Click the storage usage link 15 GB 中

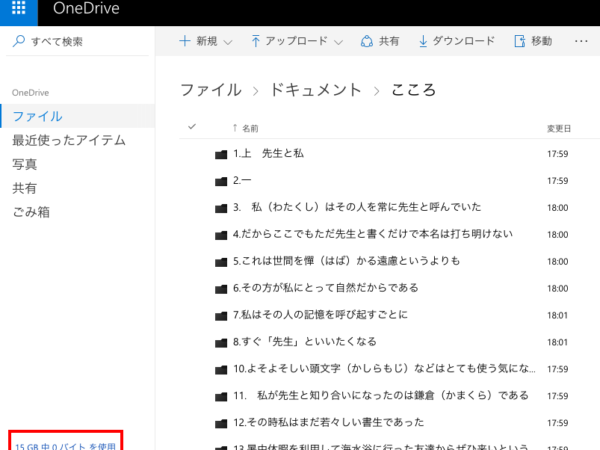click(x=65, y=446)
